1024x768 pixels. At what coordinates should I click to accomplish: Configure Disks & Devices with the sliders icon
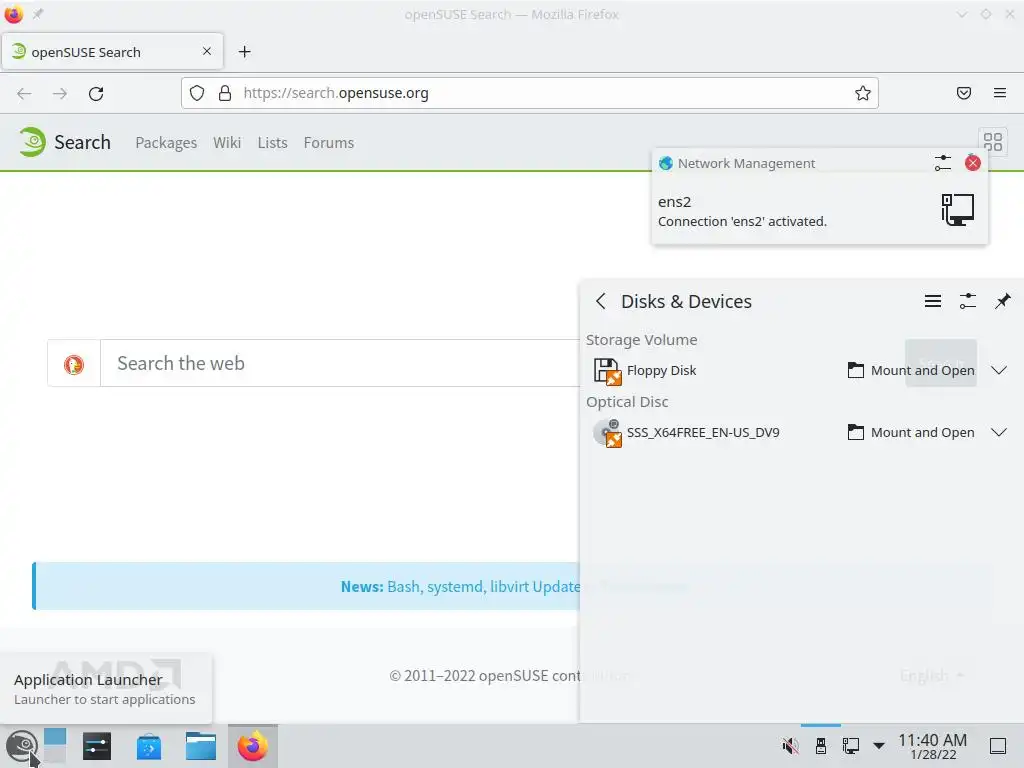coord(967,301)
